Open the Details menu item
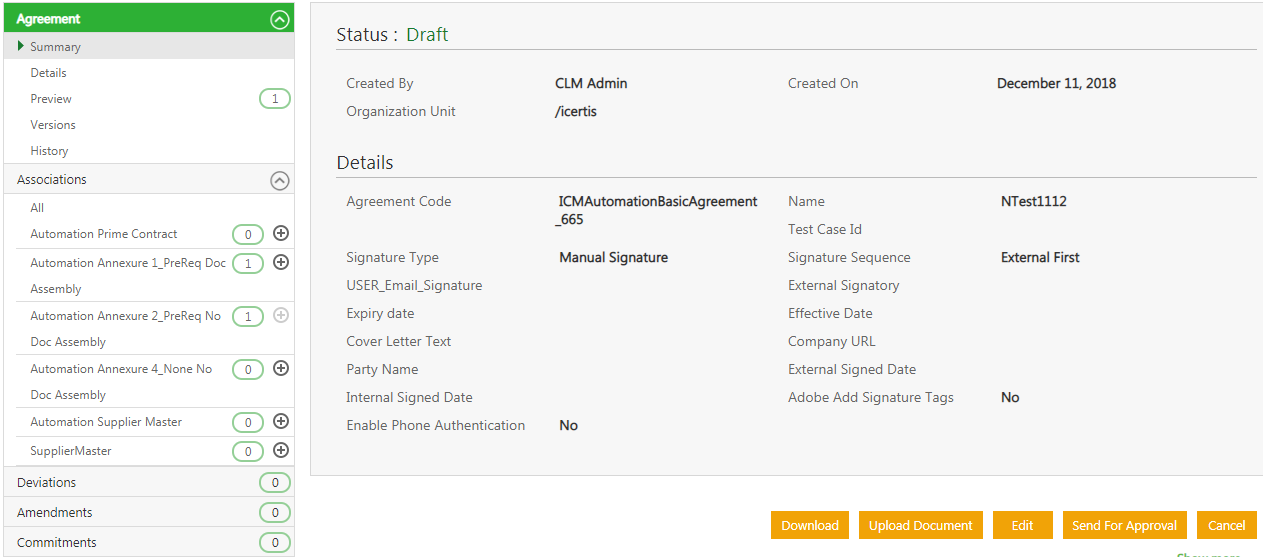Image resolution: width=1263 pixels, height=557 pixels. (48, 73)
